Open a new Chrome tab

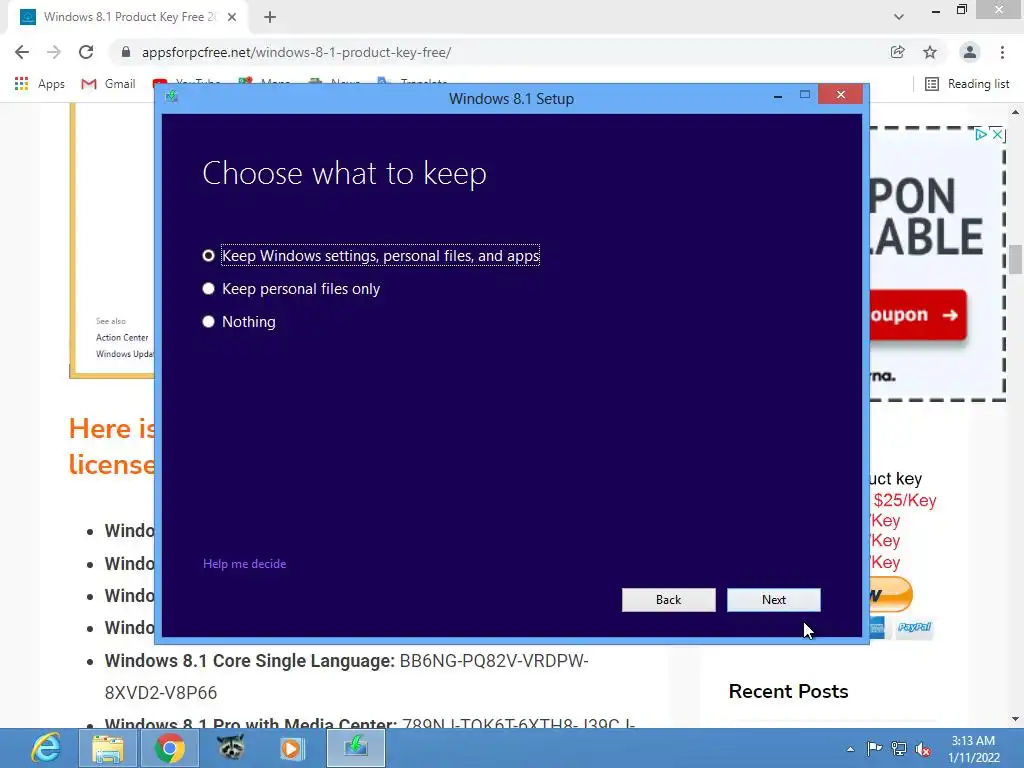(x=270, y=17)
